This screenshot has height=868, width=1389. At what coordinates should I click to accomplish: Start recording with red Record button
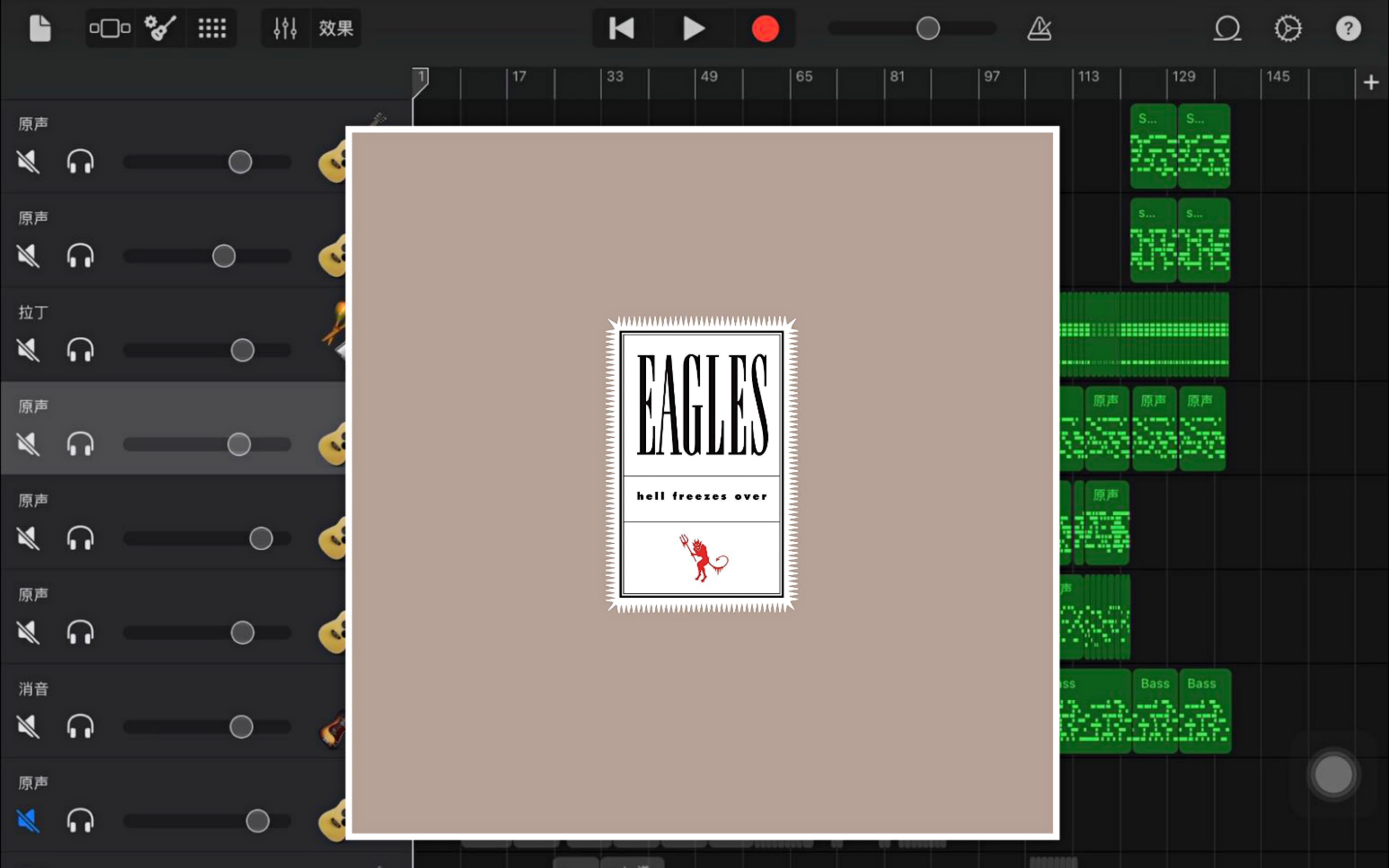click(x=765, y=28)
